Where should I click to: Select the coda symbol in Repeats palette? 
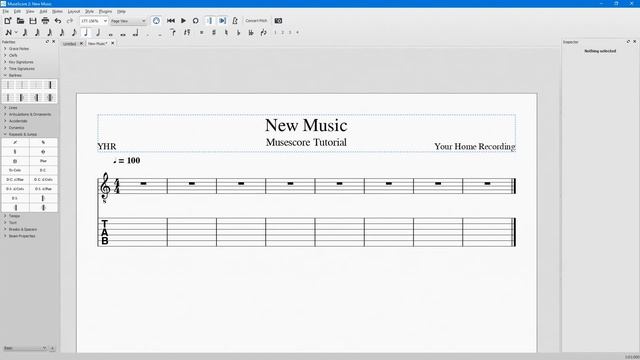coord(43,151)
